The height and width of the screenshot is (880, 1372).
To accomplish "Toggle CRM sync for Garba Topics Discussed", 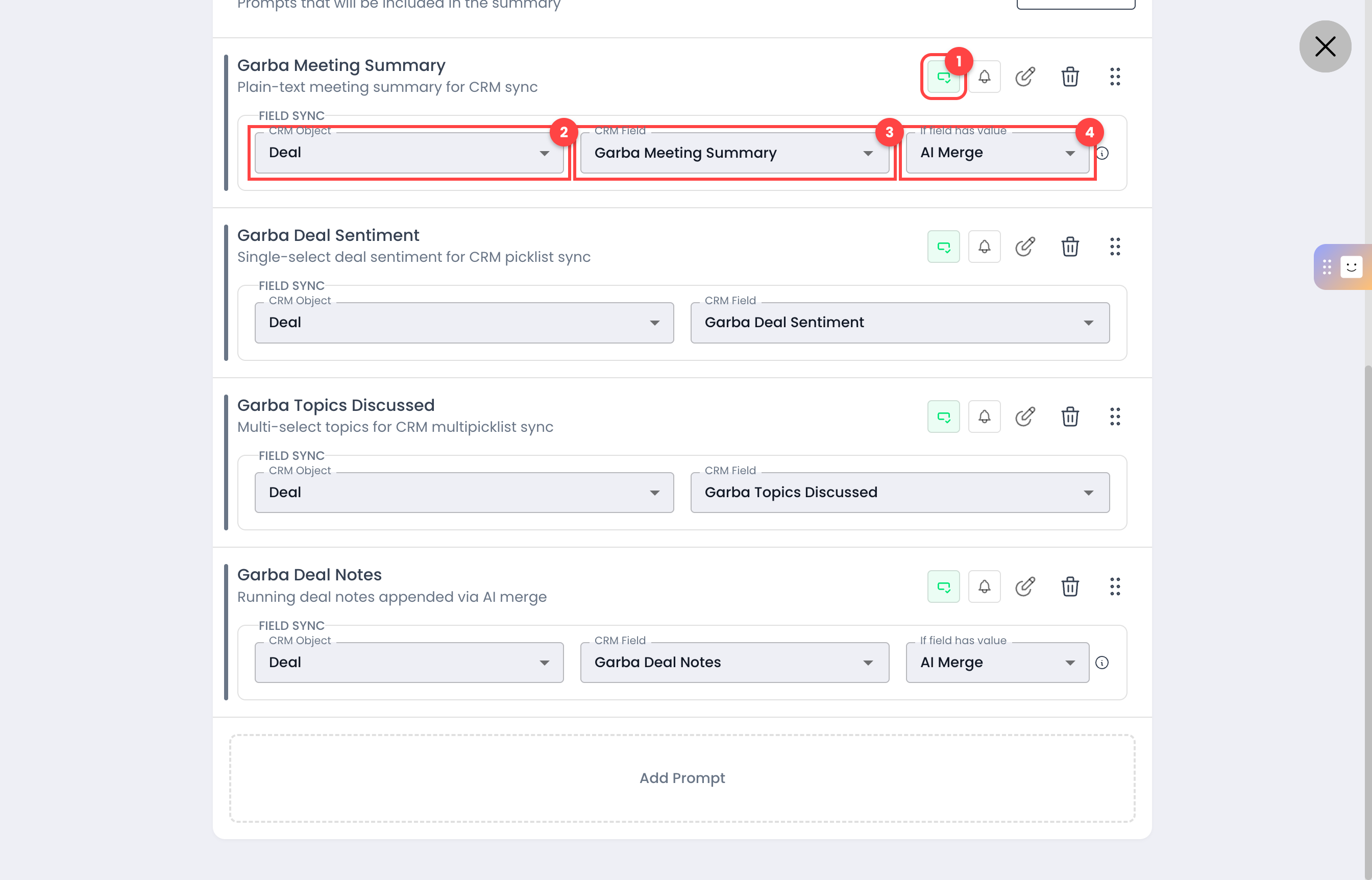I will point(943,417).
